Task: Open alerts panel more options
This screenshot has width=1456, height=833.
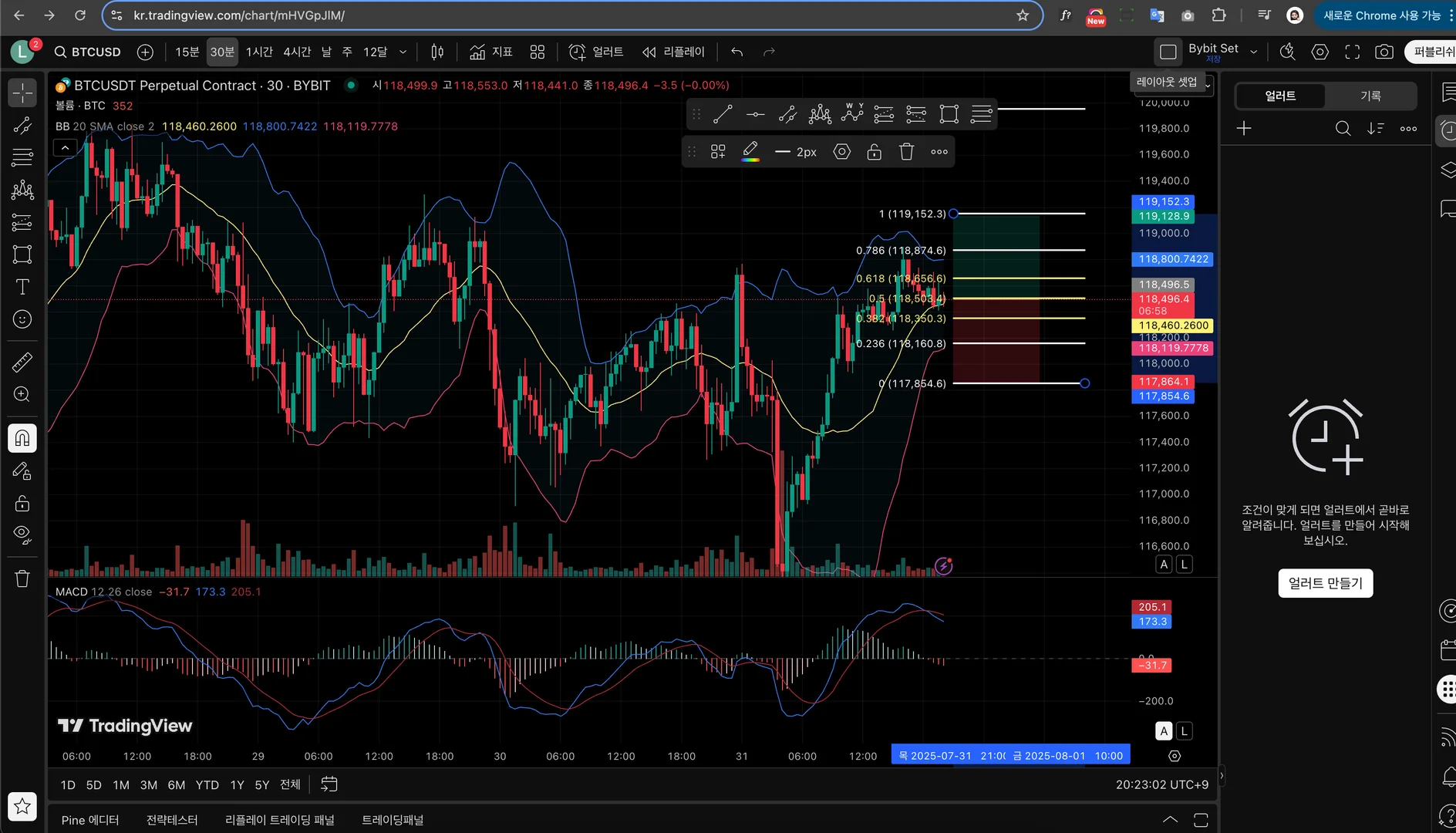Action: pos(1408,129)
